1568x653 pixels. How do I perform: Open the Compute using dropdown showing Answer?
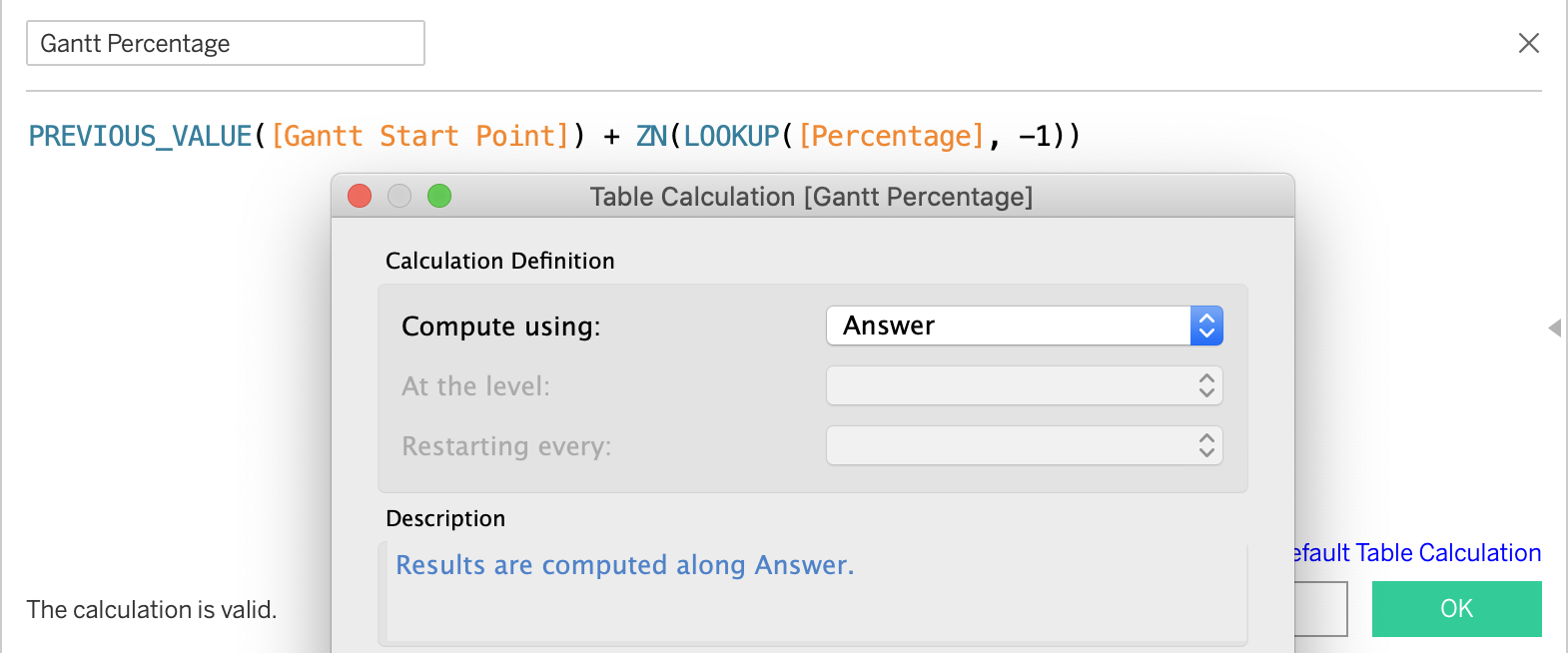point(1024,326)
